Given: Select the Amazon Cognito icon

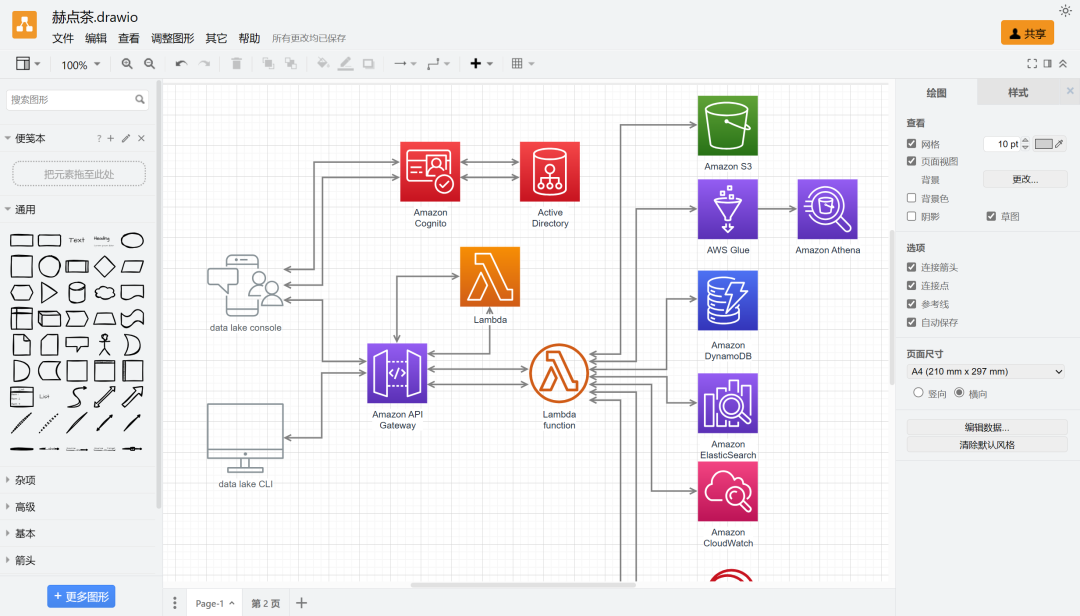Looking at the screenshot, I should pos(430,172).
